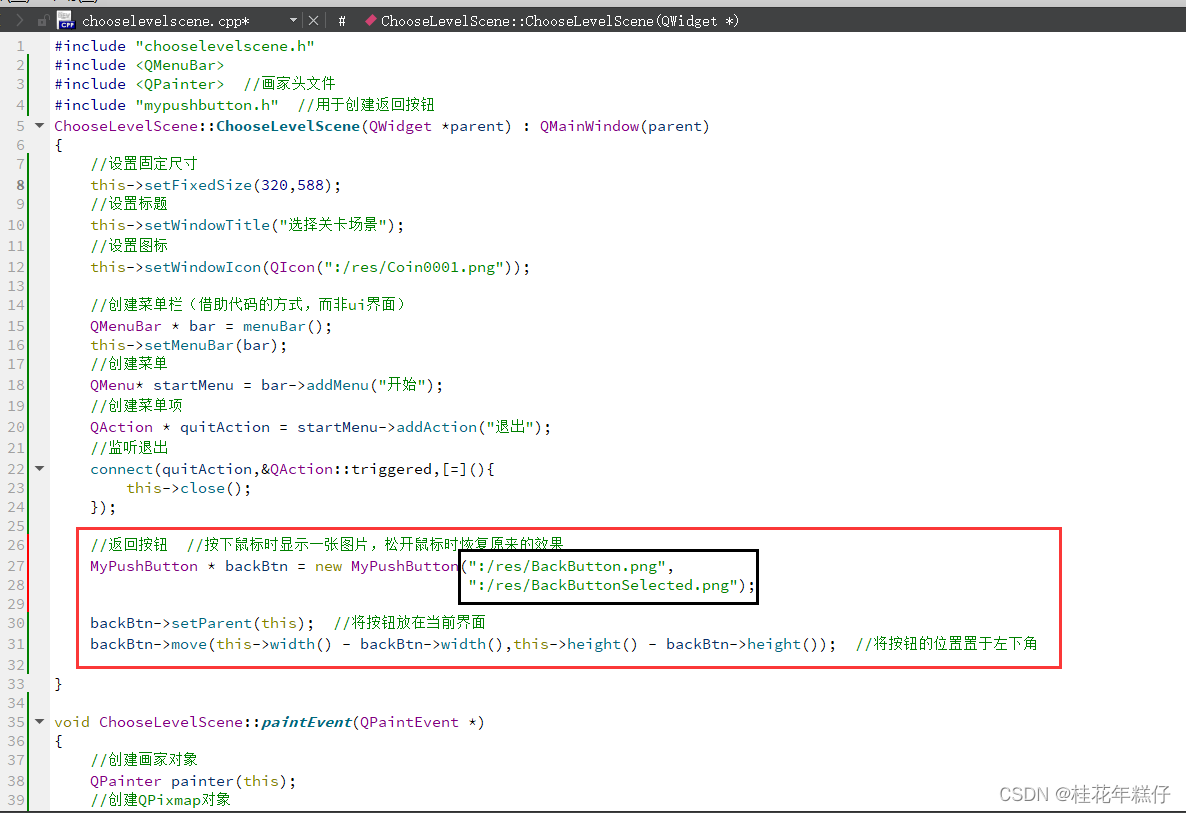Click MyPushButton type at start of line 27
Viewport: 1186px width, 813px height.
(x=144, y=566)
